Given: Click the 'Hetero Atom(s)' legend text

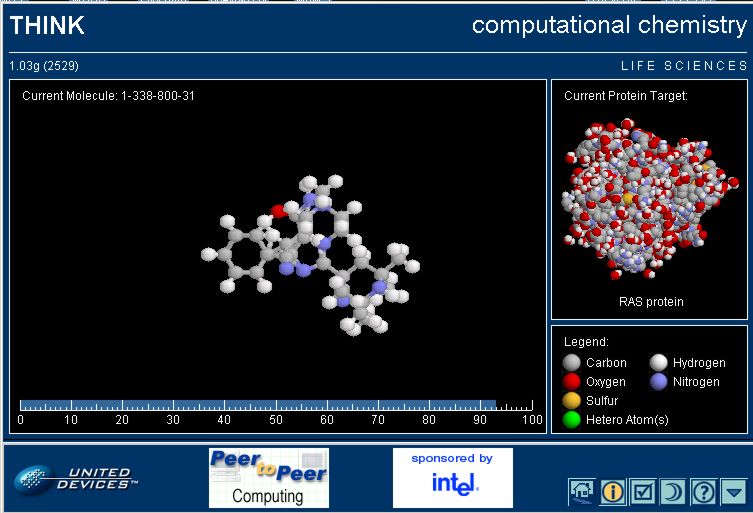Looking at the screenshot, I should pos(627,420).
